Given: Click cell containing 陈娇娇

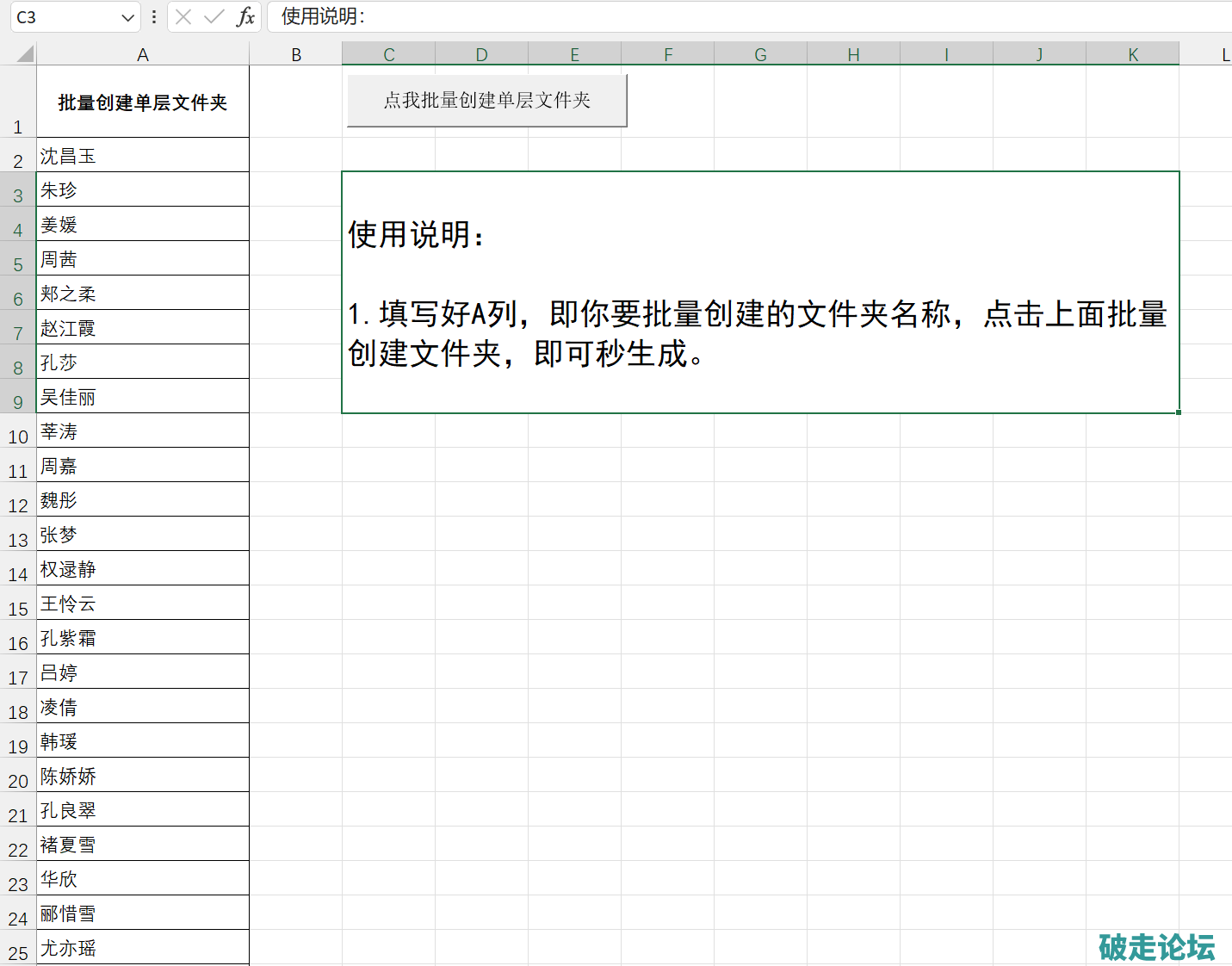Looking at the screenshot, I should pos(143,776).
